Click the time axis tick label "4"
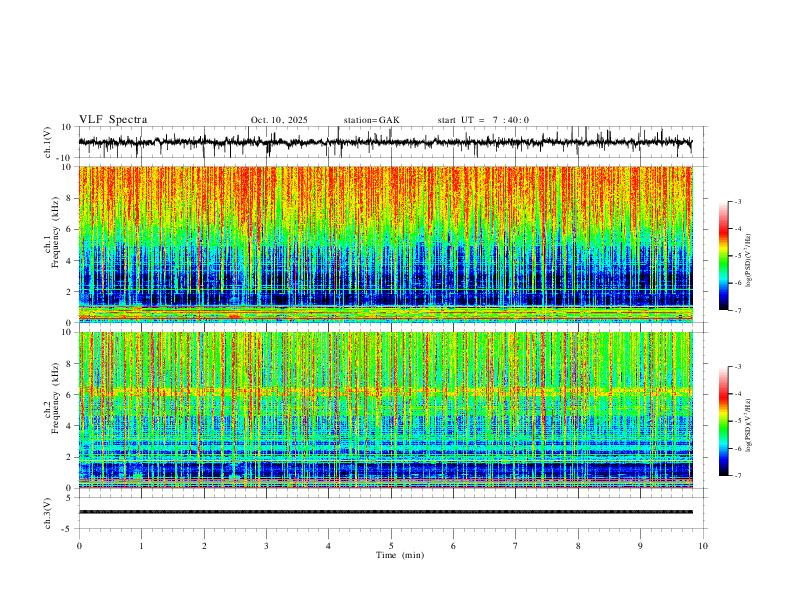Image resolution: width=792 pixels, height=612 pixels. tap(328, 546)
